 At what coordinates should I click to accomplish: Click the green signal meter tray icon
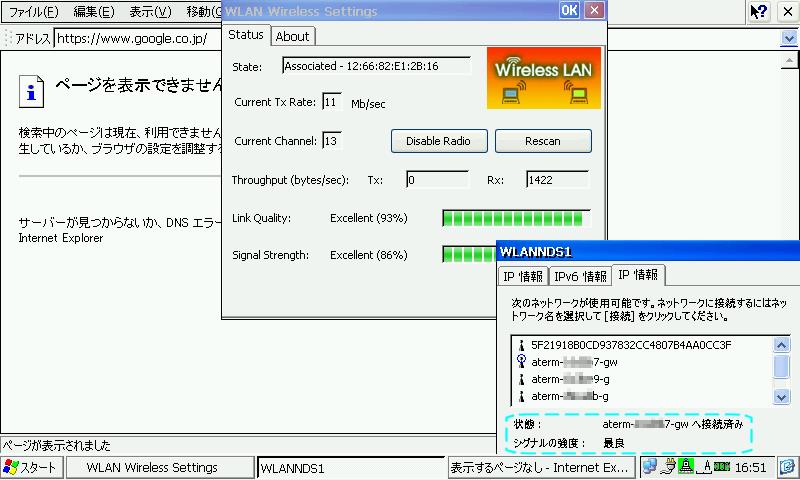click(x=722, y=467)
